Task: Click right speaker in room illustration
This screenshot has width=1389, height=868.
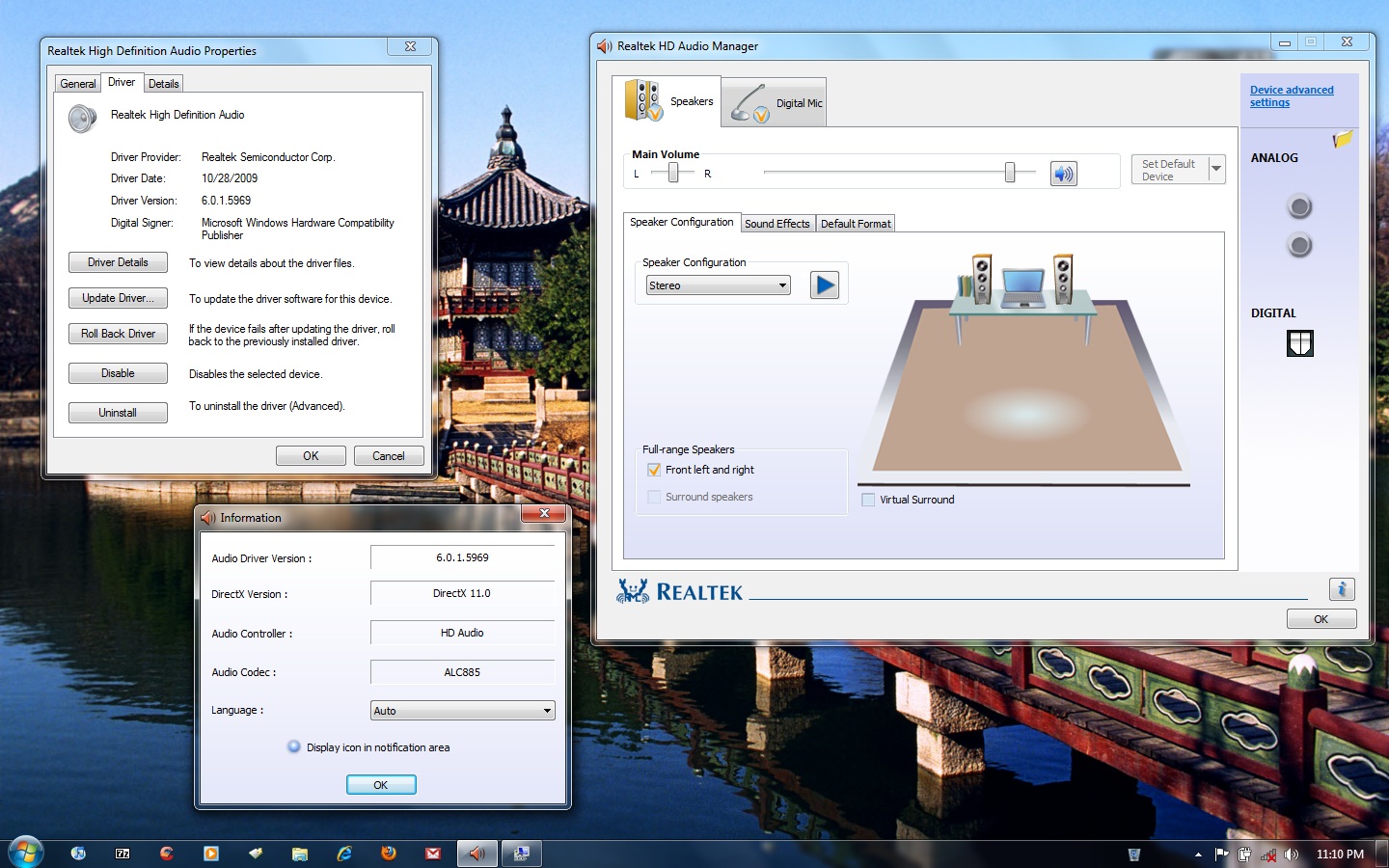Action: click(1063, 279)
